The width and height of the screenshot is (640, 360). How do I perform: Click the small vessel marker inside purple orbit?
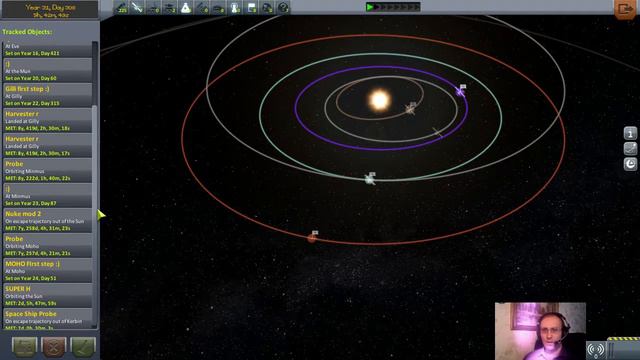pyautogui.click(x=437, y=132)
